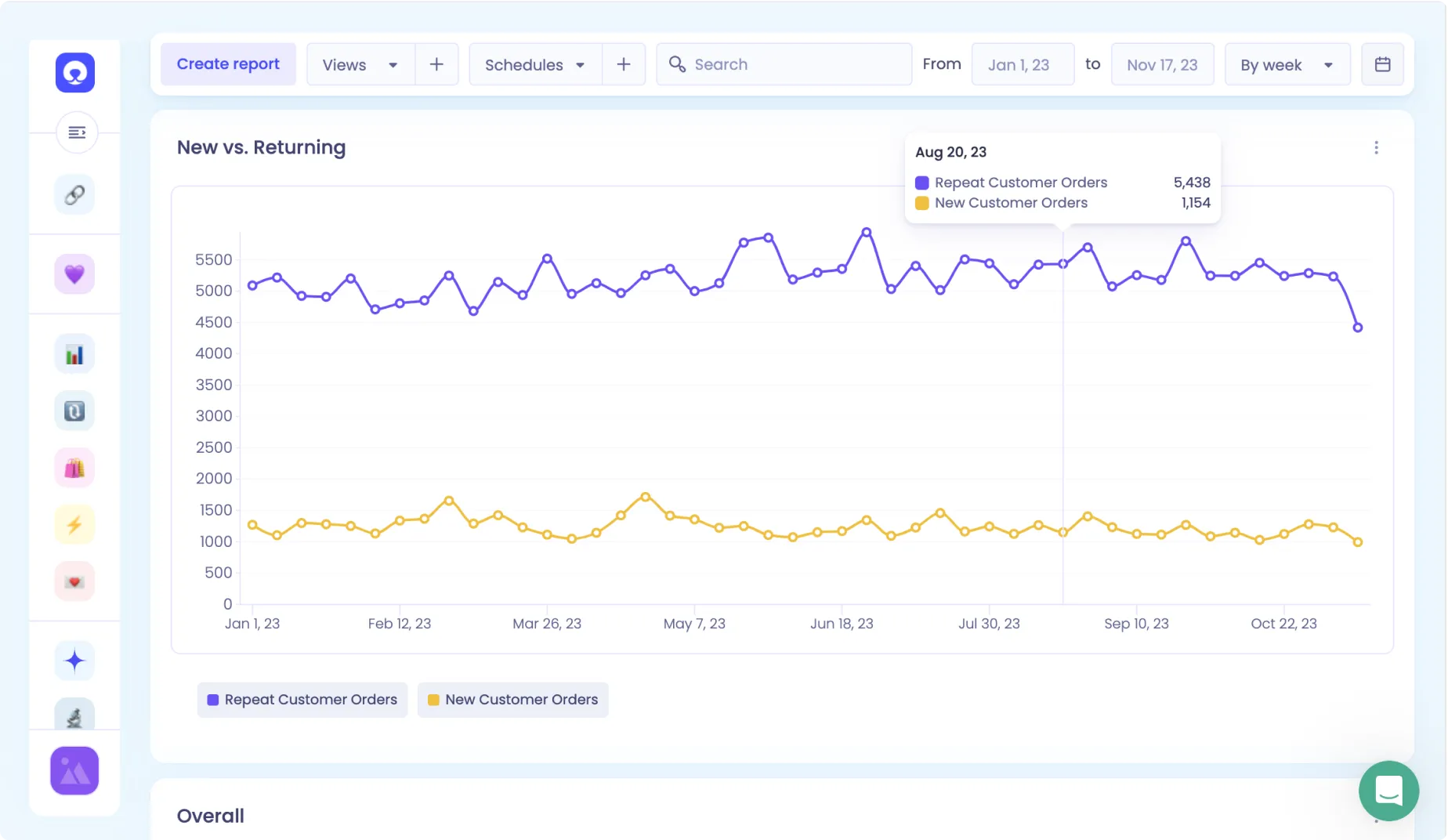Select the purple heart sidebar icon
Viewport: 1448px width, 840px height.
point(74,273)
